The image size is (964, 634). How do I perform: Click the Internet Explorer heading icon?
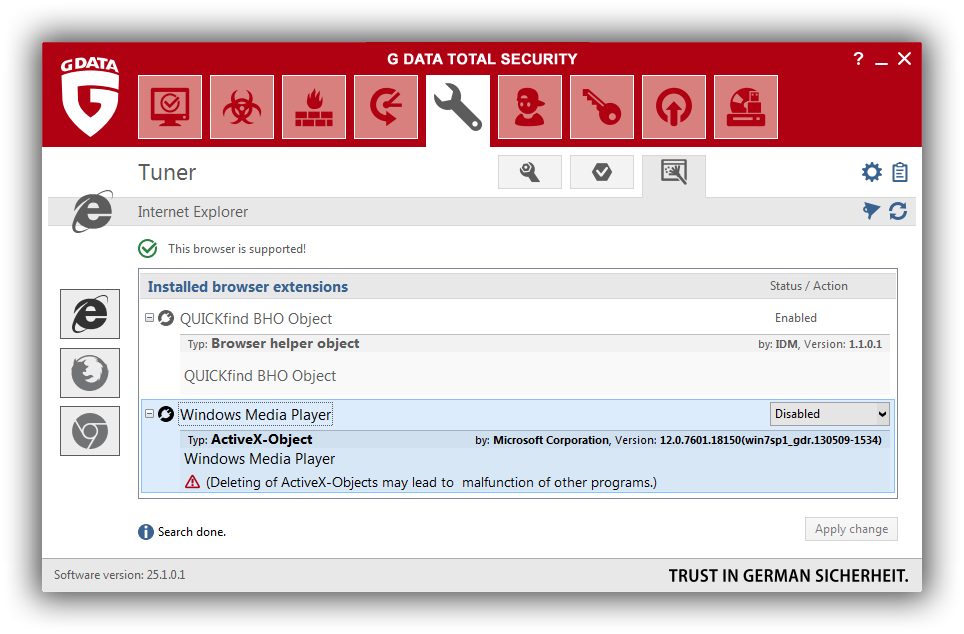click(92, 211)
